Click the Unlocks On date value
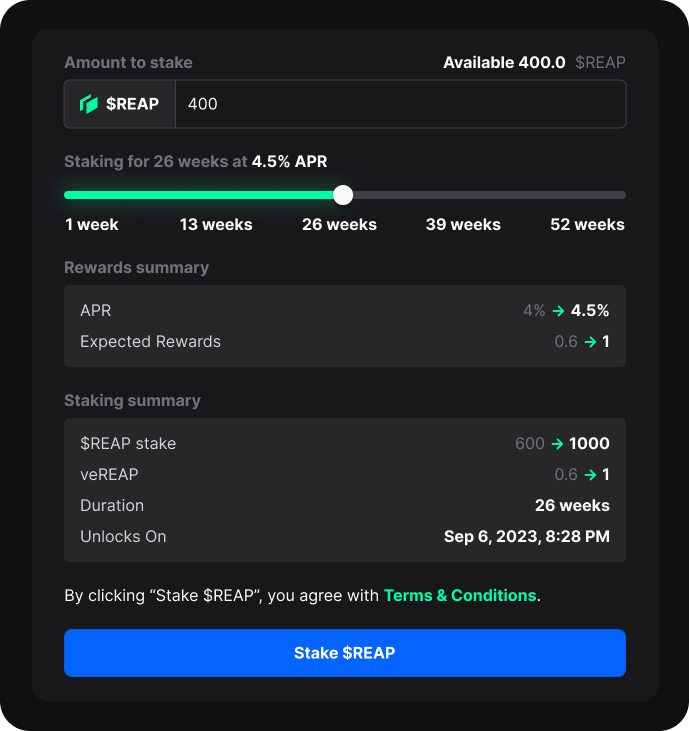The image size is (689, 731). pyautogui.click(x=526, y=537)
